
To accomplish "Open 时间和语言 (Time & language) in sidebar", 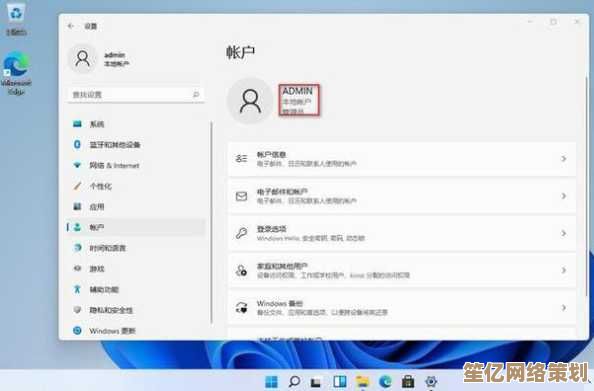I will 136,248.
